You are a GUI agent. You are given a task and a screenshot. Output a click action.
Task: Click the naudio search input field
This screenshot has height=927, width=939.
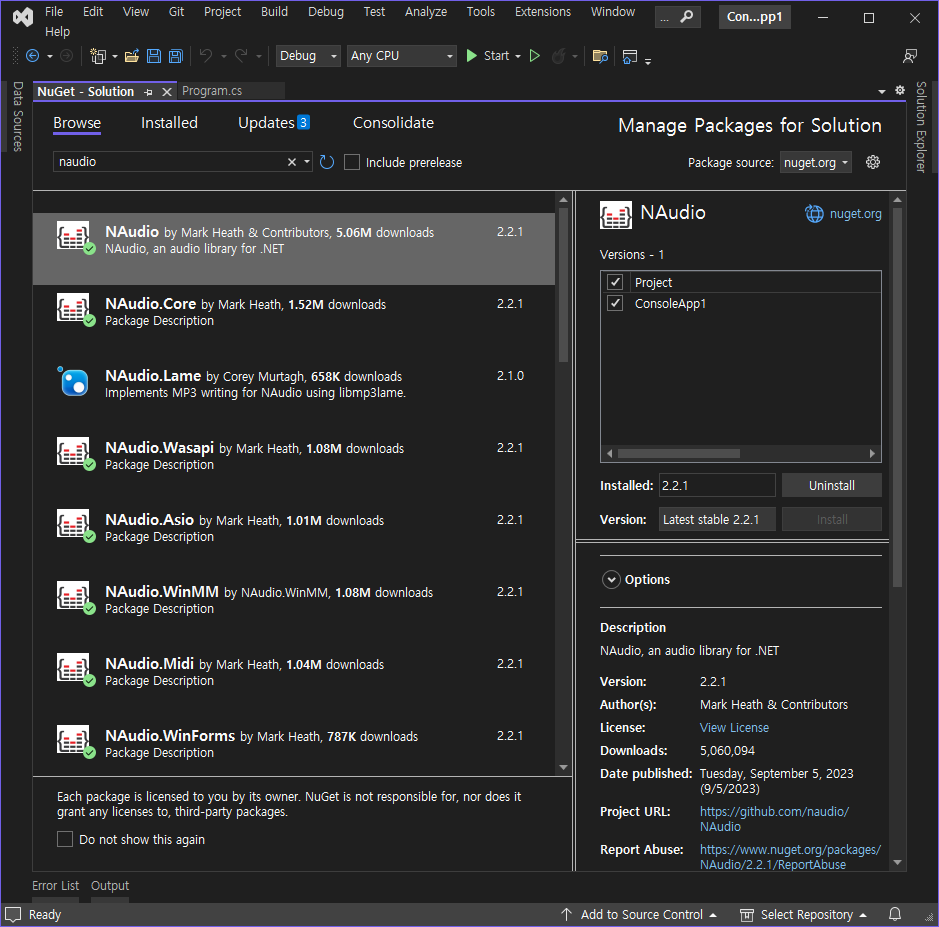(171, 162)
